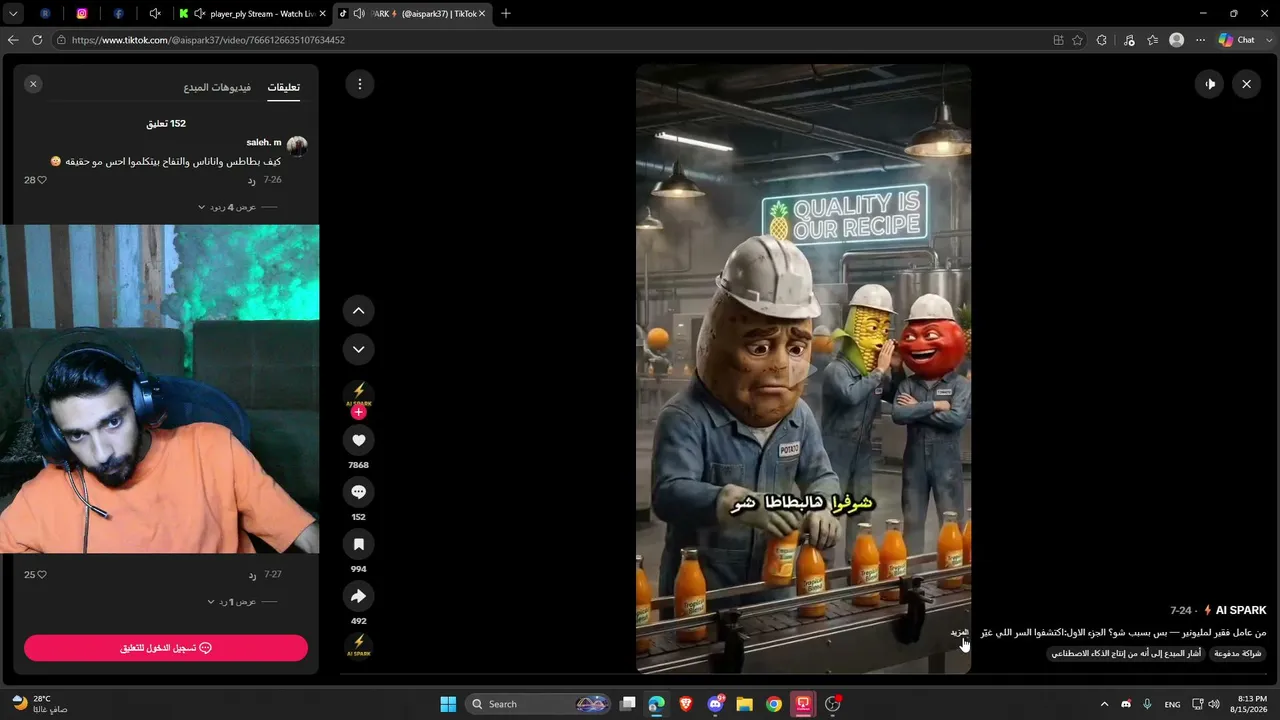Like the video with the heart icon

[359, 440]
